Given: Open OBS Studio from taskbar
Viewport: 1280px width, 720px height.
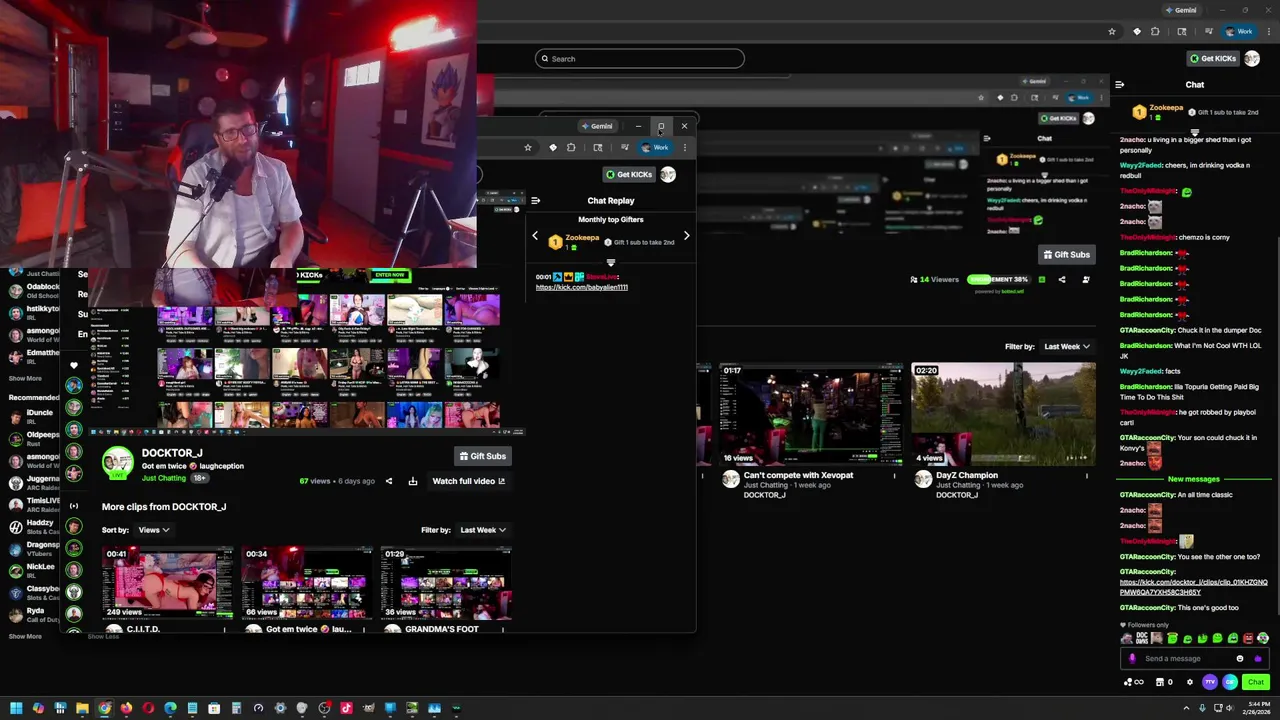Looking at the screenshot, I should 324,708.
